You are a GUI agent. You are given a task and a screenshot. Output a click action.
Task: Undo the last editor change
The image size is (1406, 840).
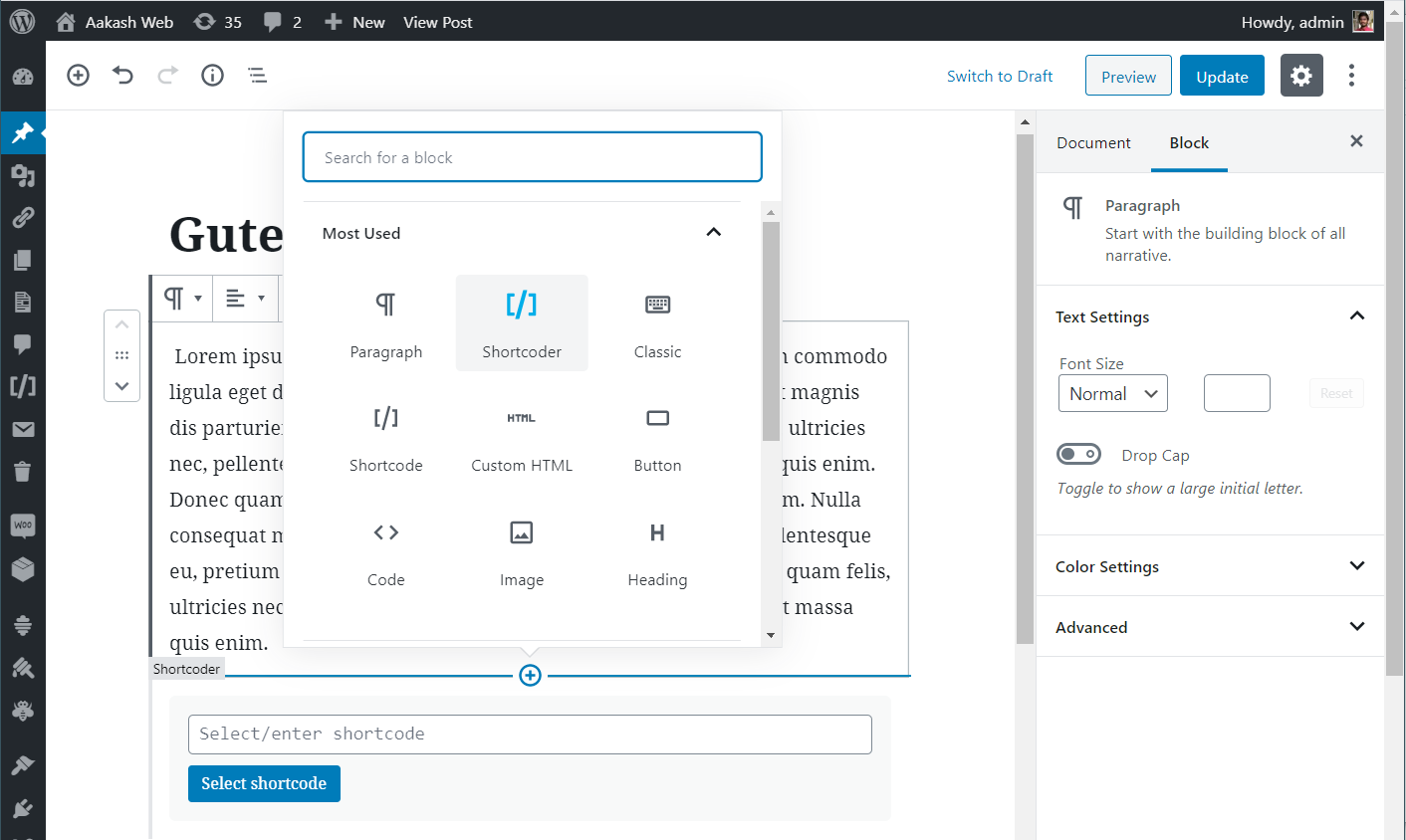click(122, 75)
